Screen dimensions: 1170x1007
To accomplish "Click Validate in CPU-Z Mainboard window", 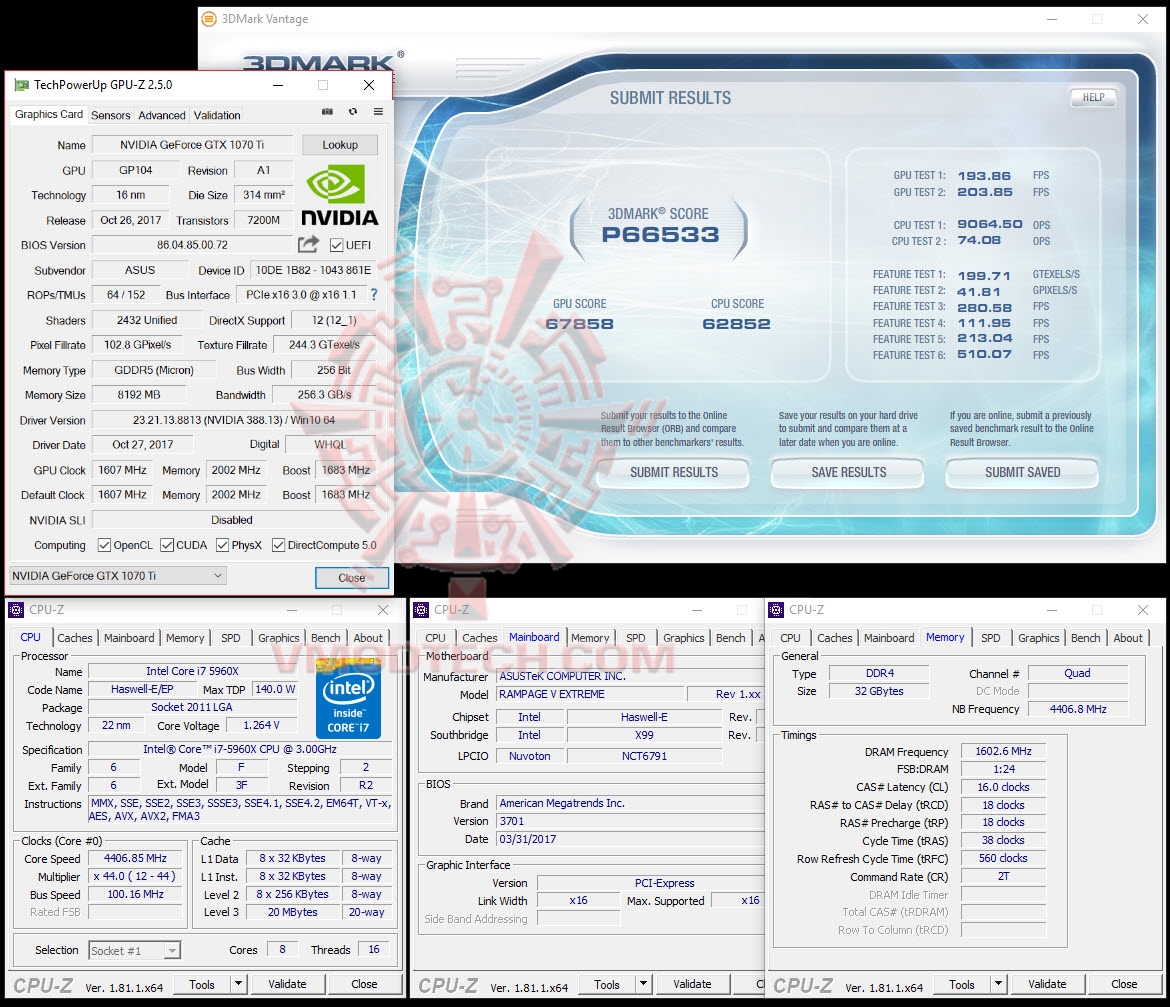I will (692, 984).
